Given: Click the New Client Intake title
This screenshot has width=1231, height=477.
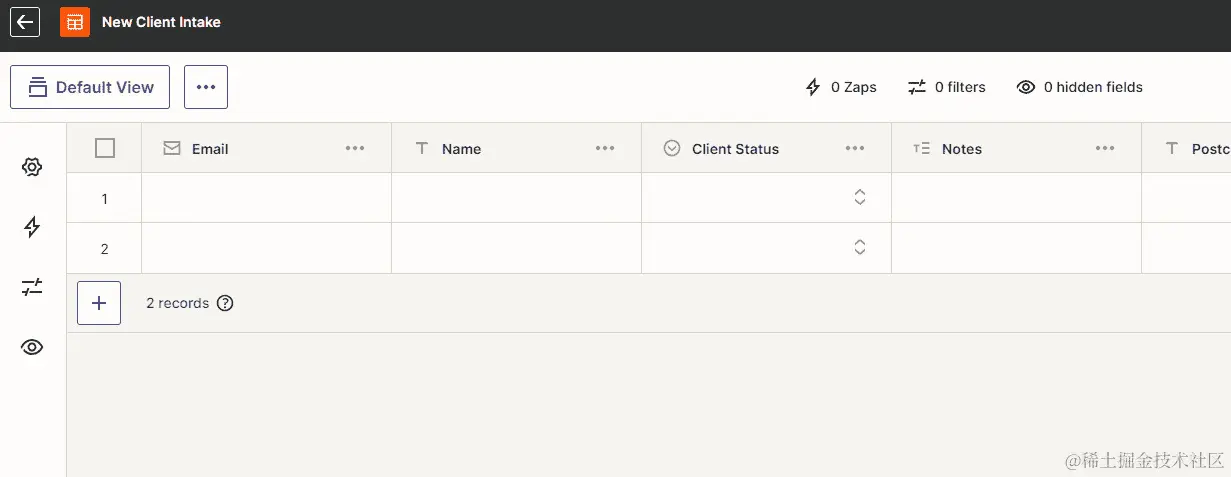Looking at the screenshot, I should click(x=161, y=22).
